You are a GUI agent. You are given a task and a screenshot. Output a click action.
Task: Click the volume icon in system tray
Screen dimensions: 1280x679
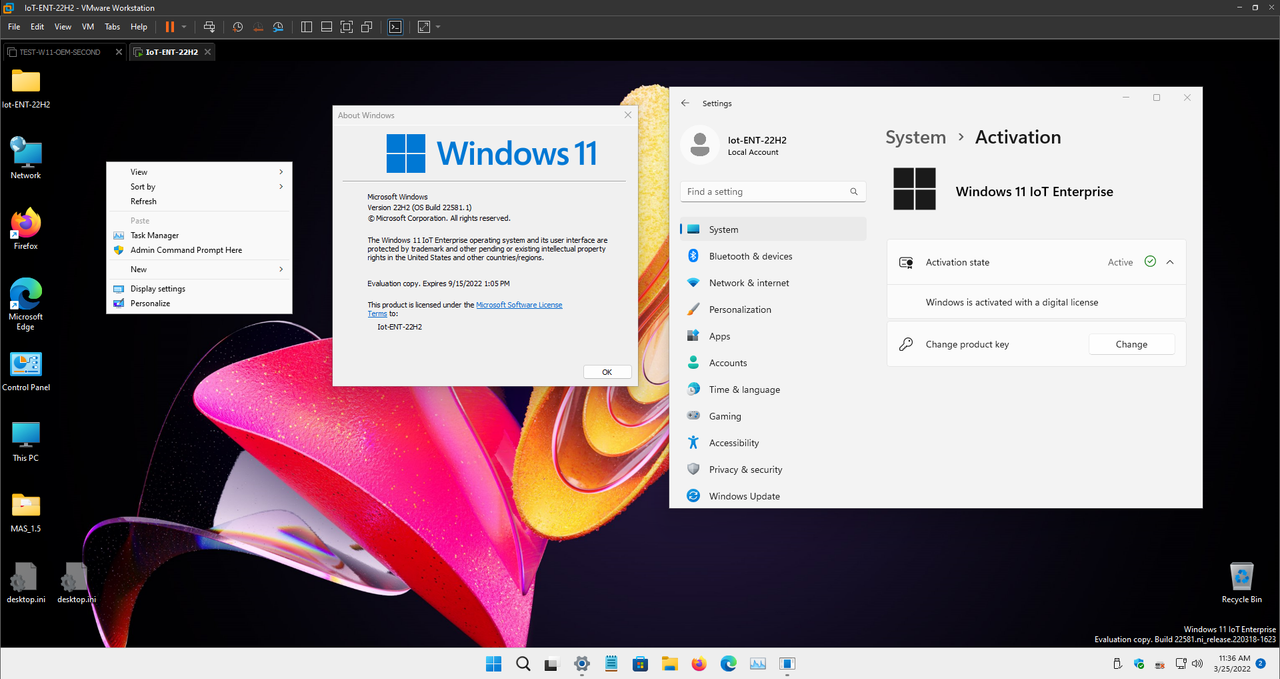pos(1199,663)
